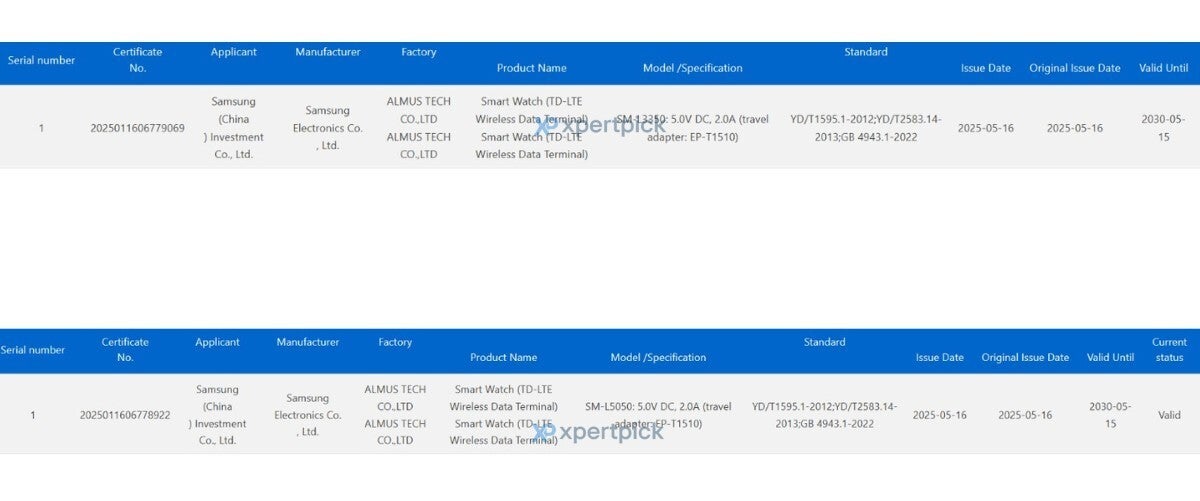Click Certificate No. header in bottom table
Image resolution: width=1200 pixels, height=501 pixels.
[x=125, y=350]
